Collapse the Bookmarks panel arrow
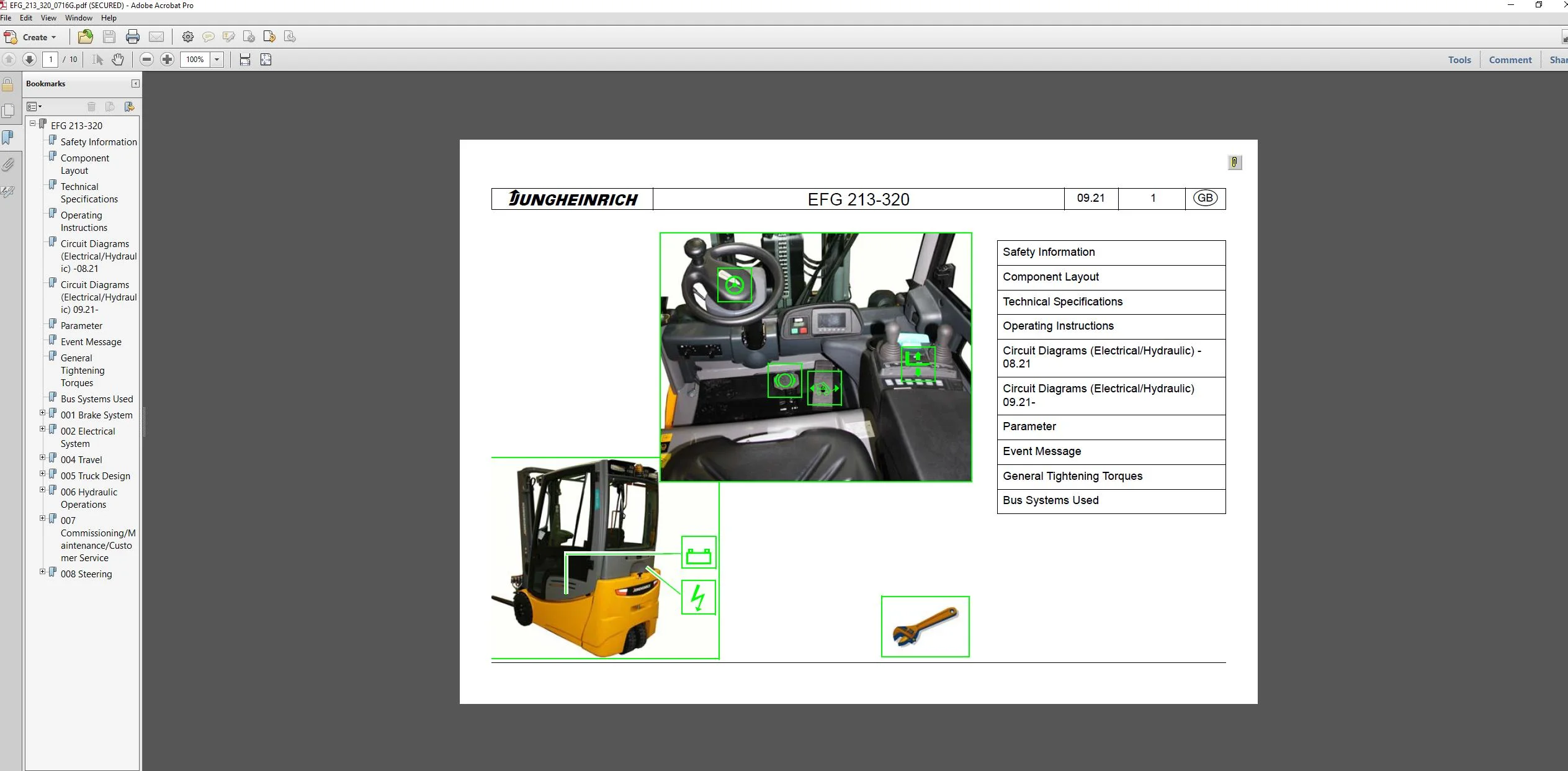This screenshot has width=1568, height=771. pos(135,84)
